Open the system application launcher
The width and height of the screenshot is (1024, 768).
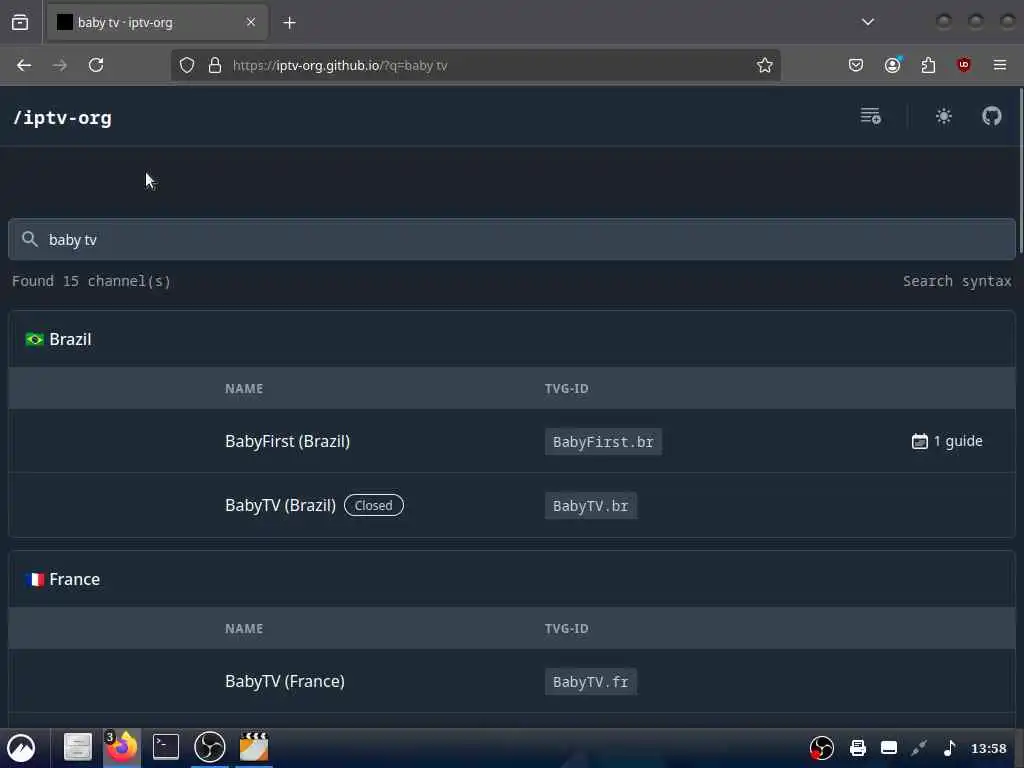21,748
